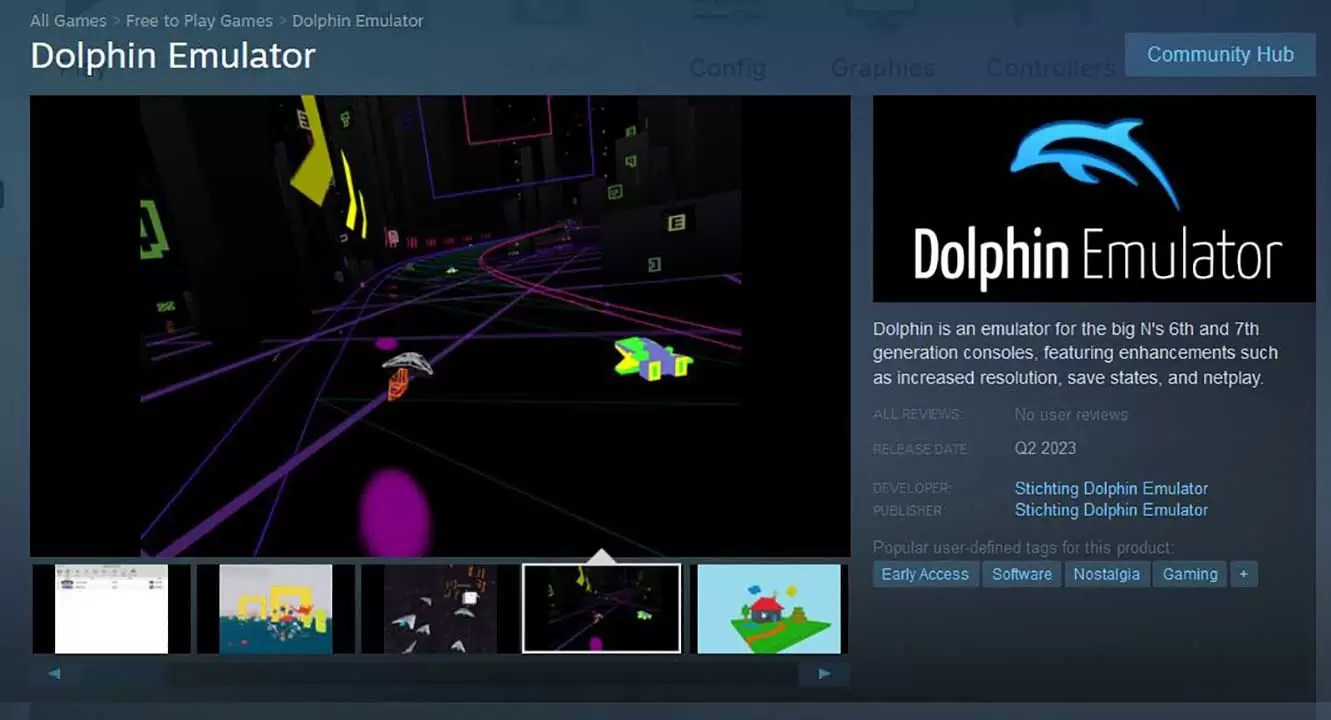The width and height of the screenshot is (1331, 720).
Task: Select the Software tag
Action: (x=1022, y=574)
